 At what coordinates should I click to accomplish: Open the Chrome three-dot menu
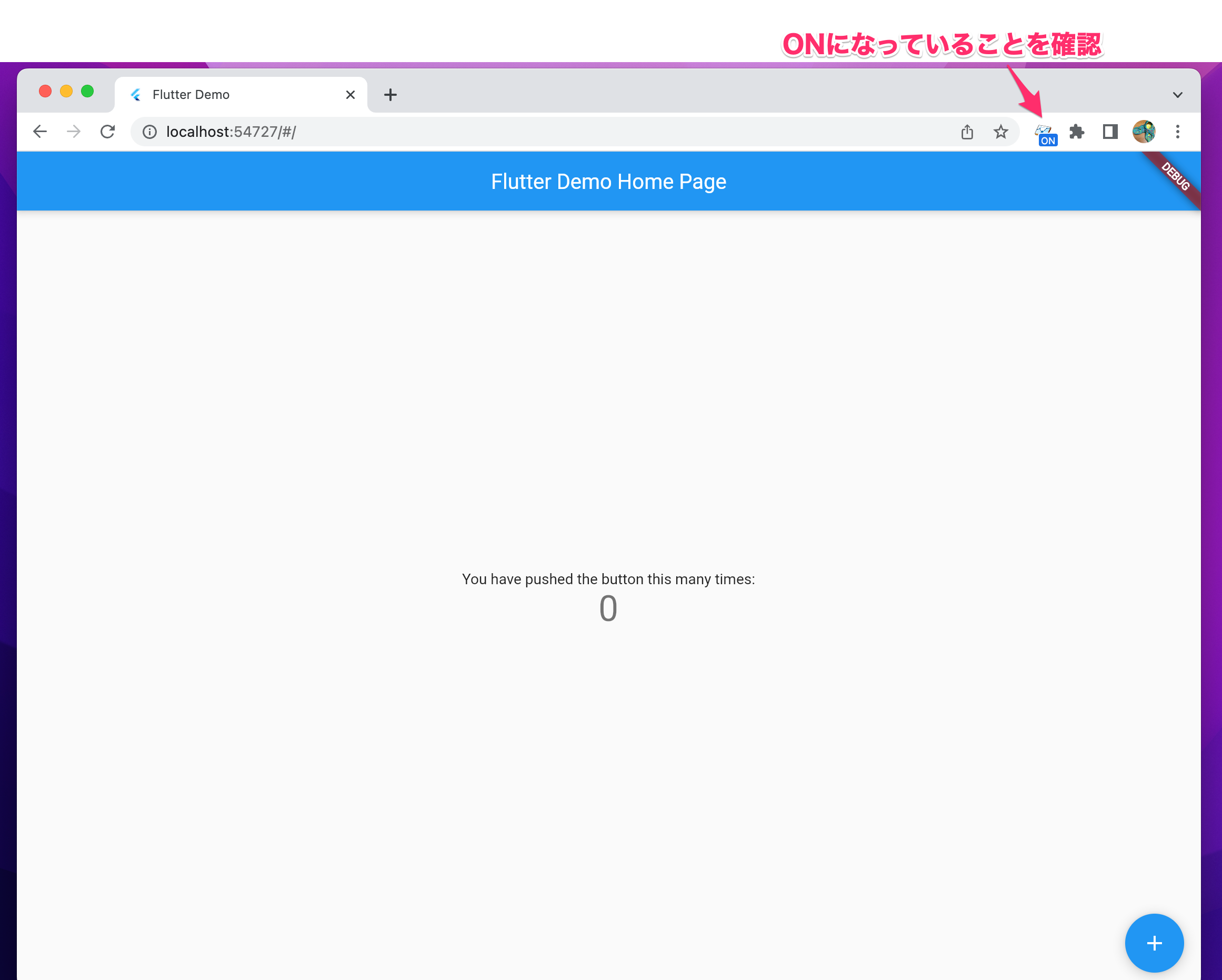[x=1178, y=132]
